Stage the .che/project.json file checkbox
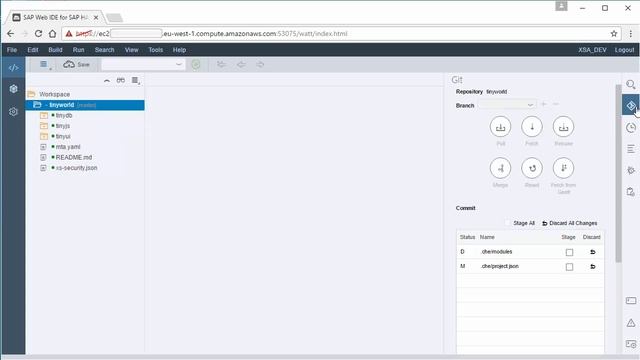 coord(569,267)
